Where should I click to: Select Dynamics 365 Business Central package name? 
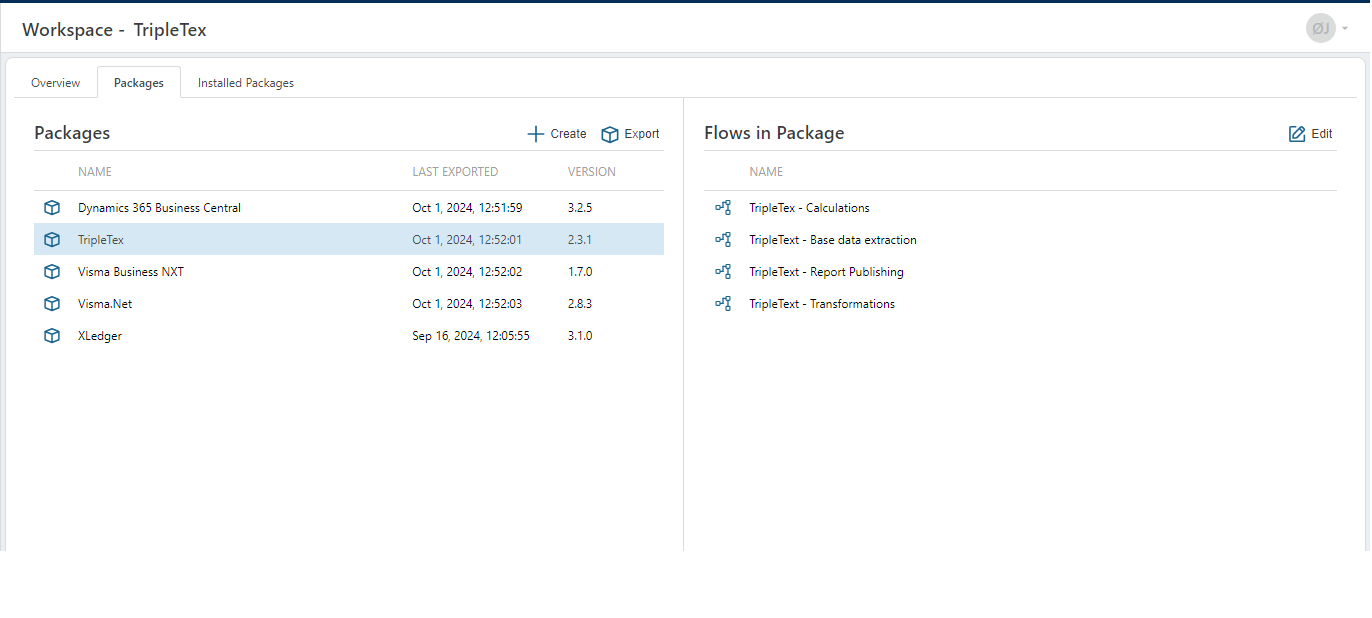tap(160, 208)
